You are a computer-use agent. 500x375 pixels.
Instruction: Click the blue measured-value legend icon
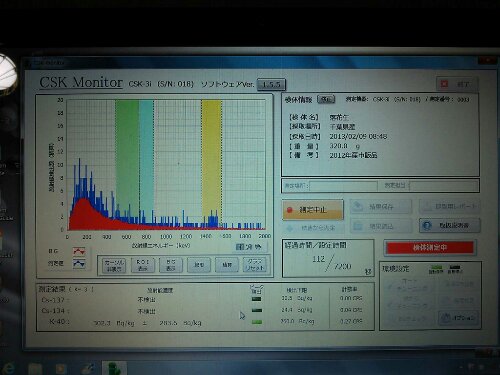tap(79, 263)
